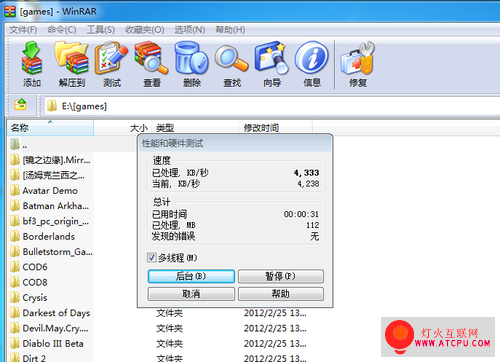This screenshot has width=500, height=362.
Task: Open the 收藏夹(O) menu
Action: (145, 30)
